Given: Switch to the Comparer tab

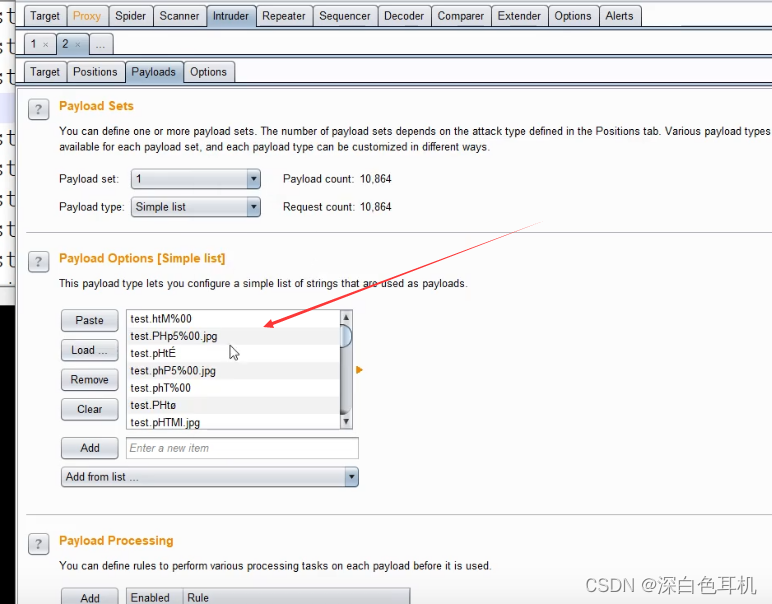Looking at the screenshot, I should point(461,16).
